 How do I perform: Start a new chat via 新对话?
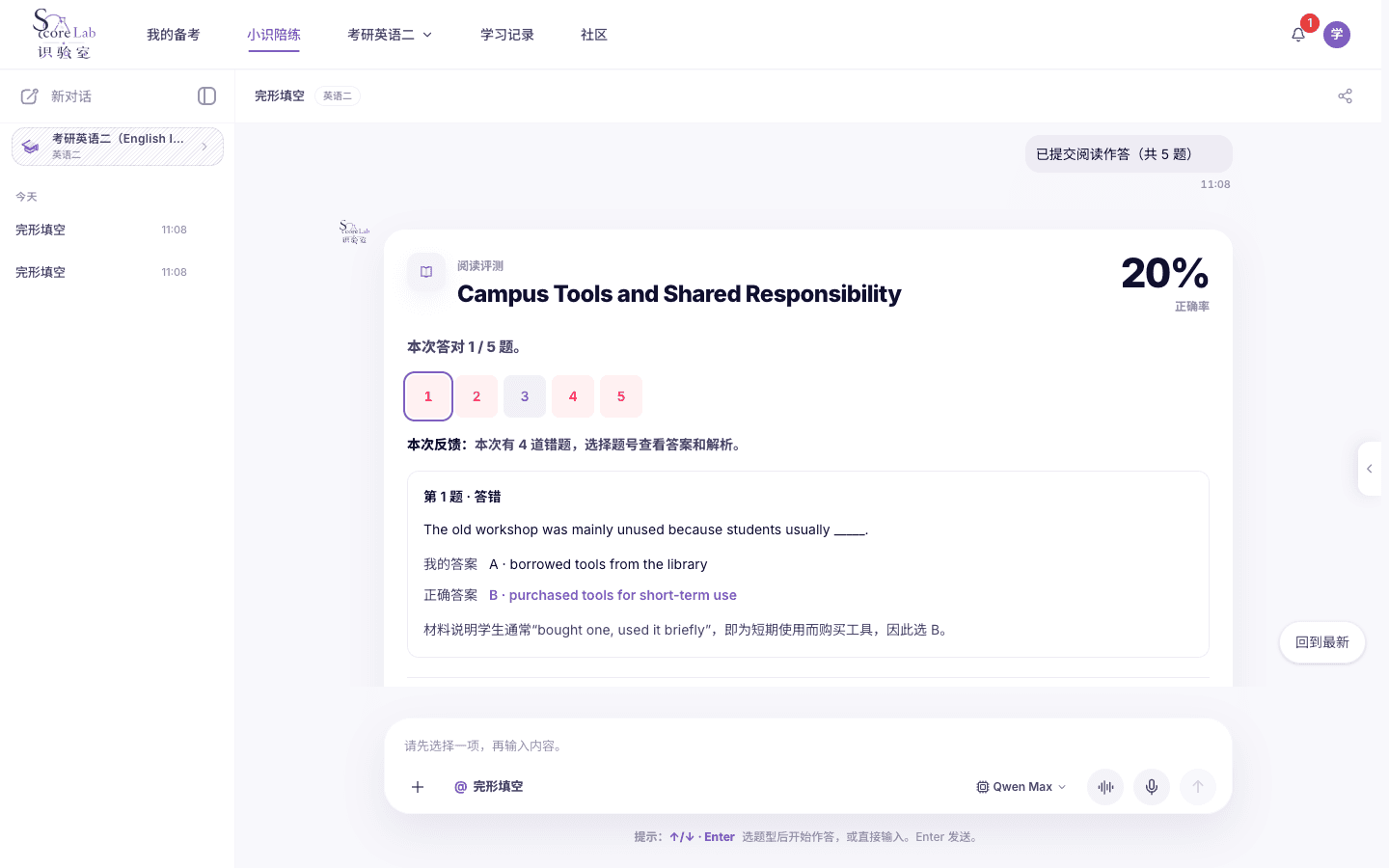[71, 96]
